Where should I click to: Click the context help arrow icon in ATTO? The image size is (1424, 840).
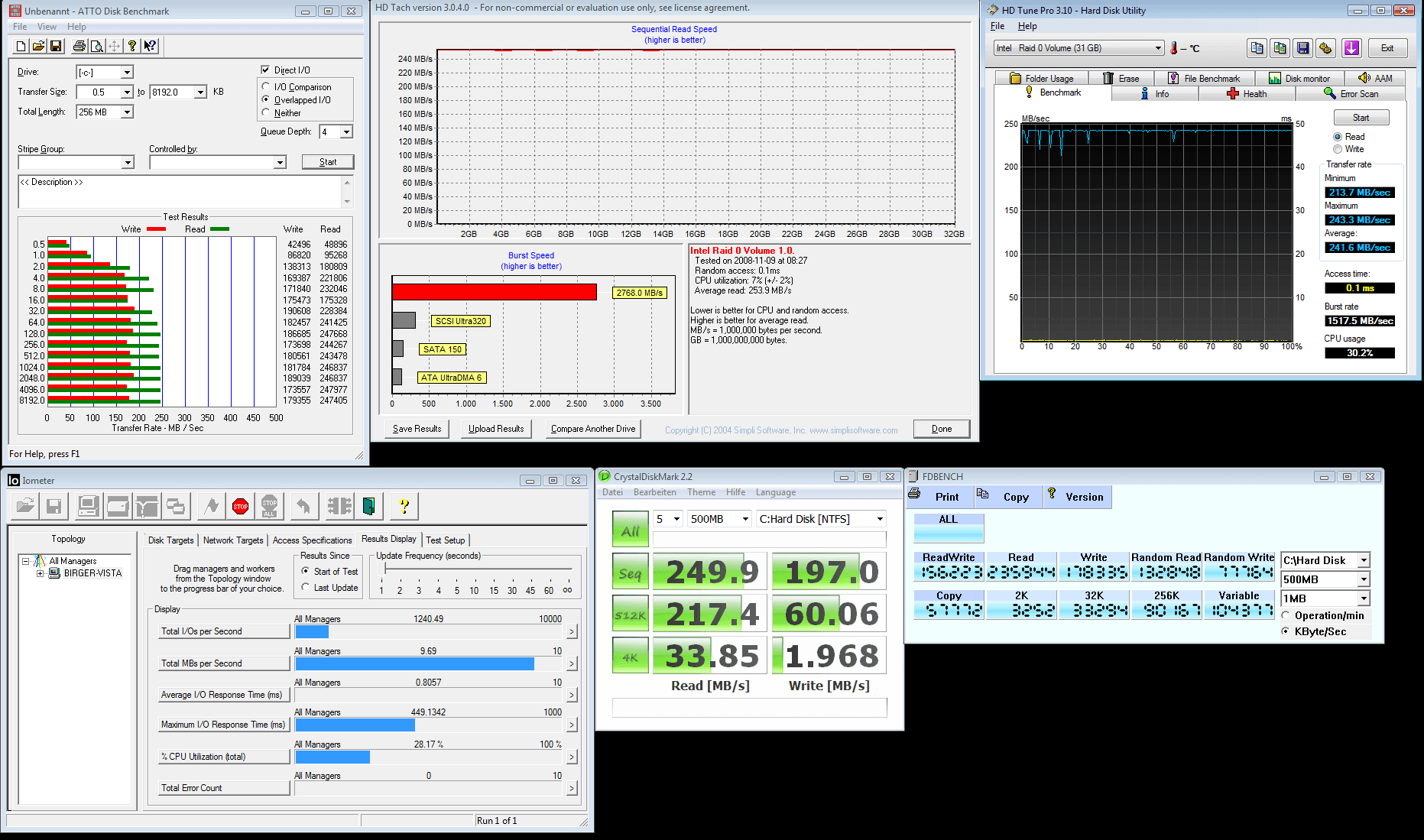tap(150, 46)
